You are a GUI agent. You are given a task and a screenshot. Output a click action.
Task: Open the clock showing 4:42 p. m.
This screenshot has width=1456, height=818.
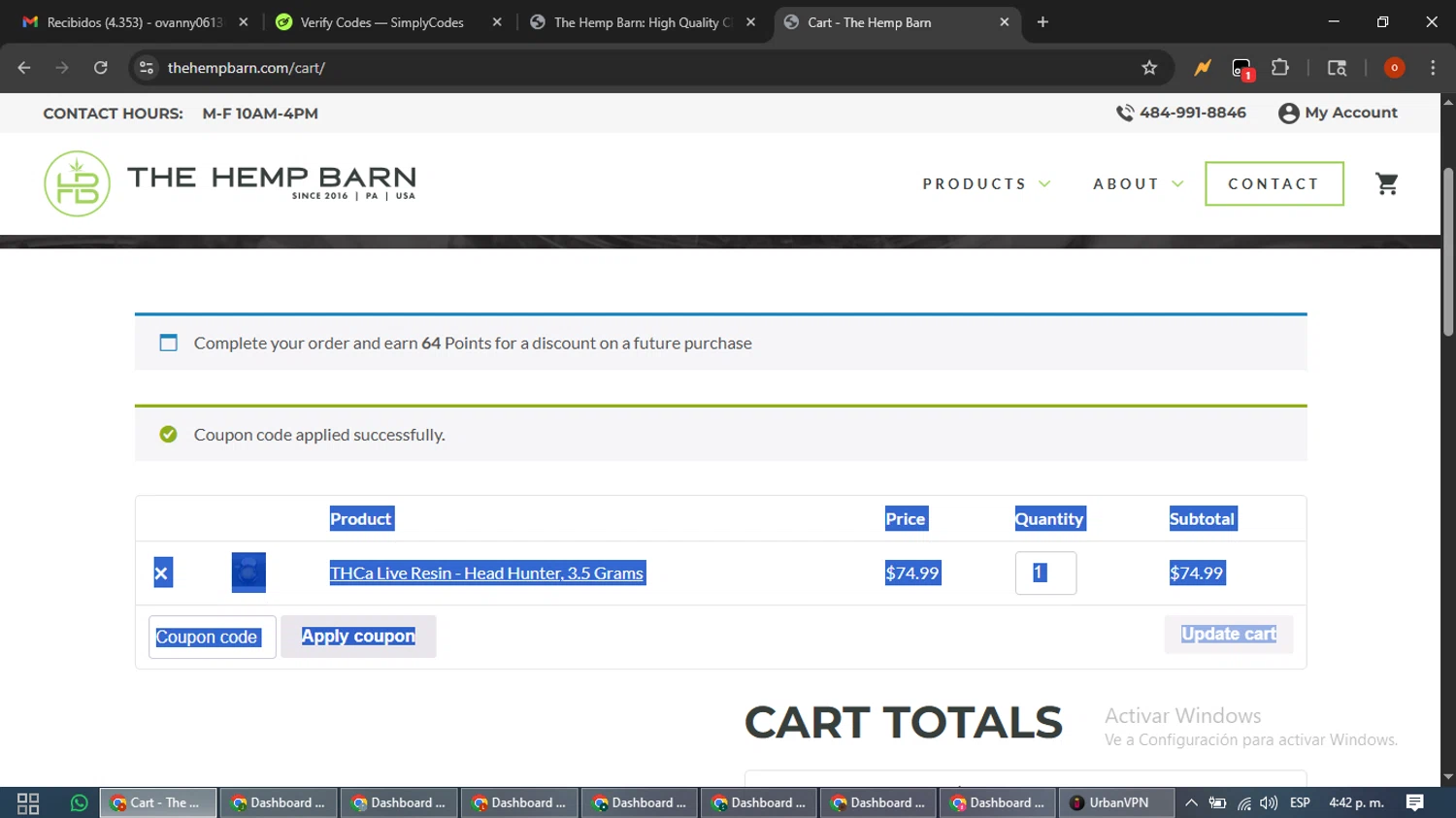(x=1356, y=803)
